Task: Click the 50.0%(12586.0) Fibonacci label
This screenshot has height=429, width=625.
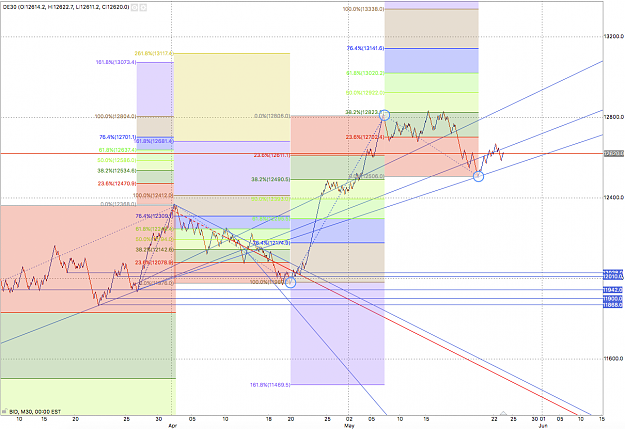Action: tap(117, 160)
